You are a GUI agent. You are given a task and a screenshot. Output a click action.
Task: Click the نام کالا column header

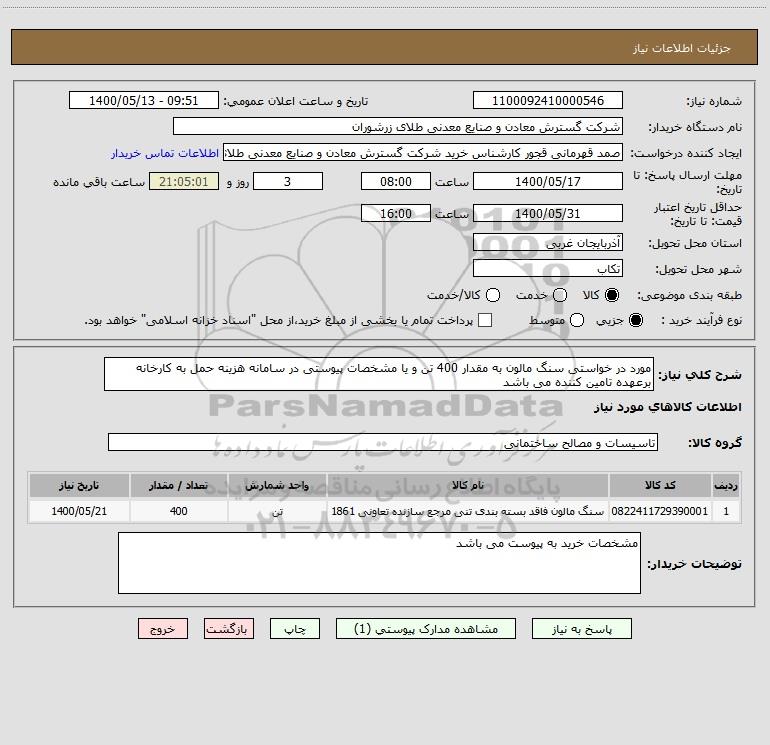tap(468, 485)
